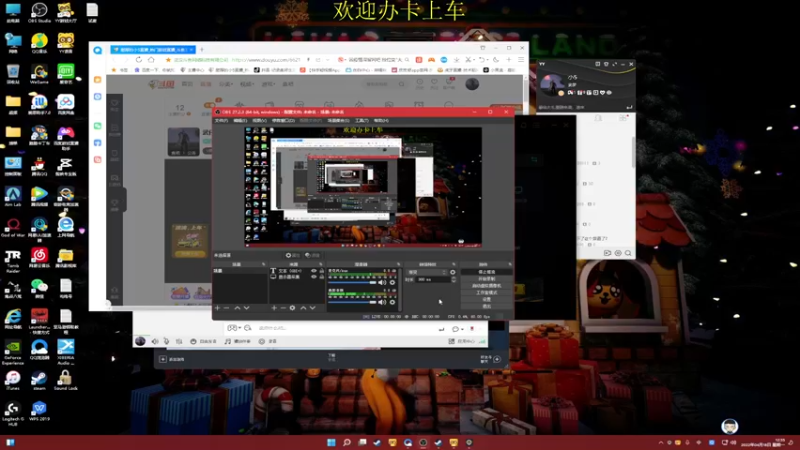The width and height of the screenshot is (800, 450).
Task: Enable Studio Mode in OBS controls
Action: (486, 292)
